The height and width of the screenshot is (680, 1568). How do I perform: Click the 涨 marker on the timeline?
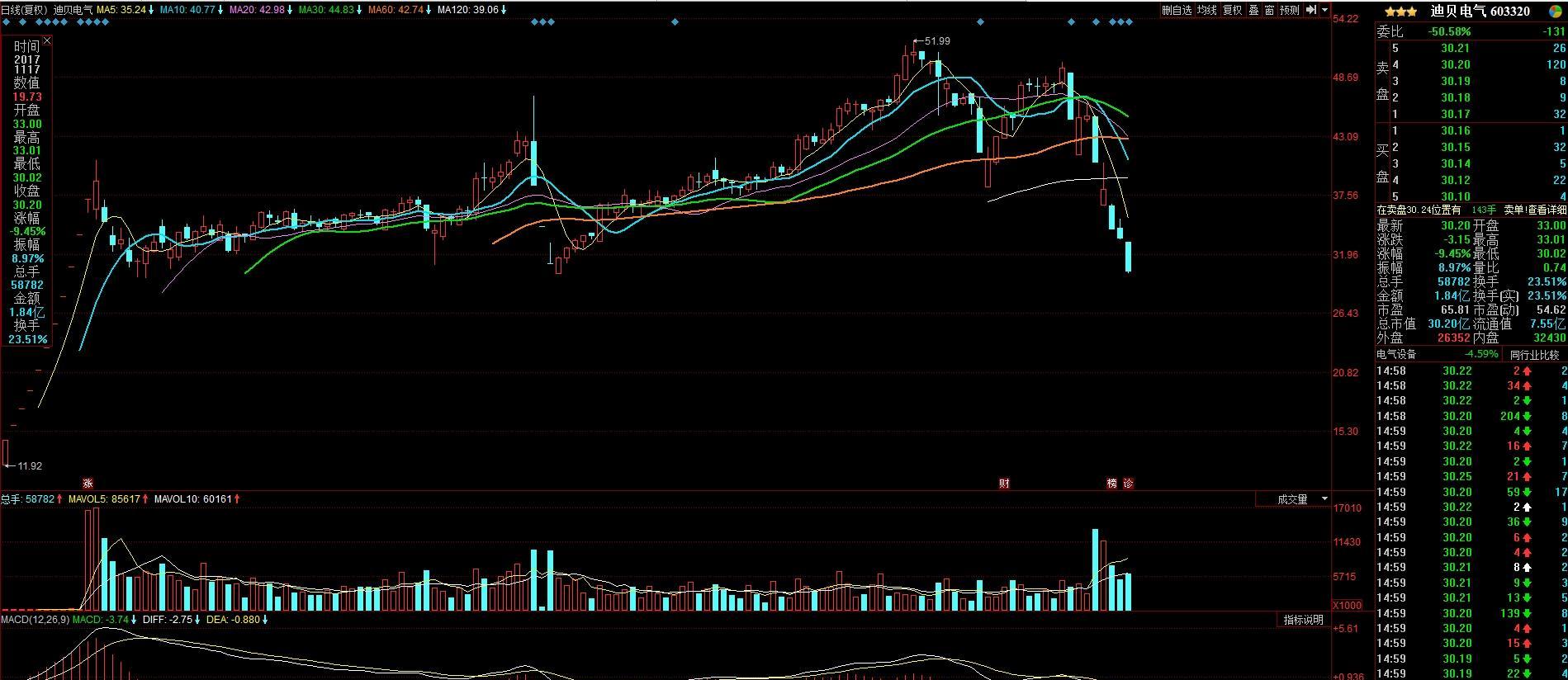click(88, 483)
